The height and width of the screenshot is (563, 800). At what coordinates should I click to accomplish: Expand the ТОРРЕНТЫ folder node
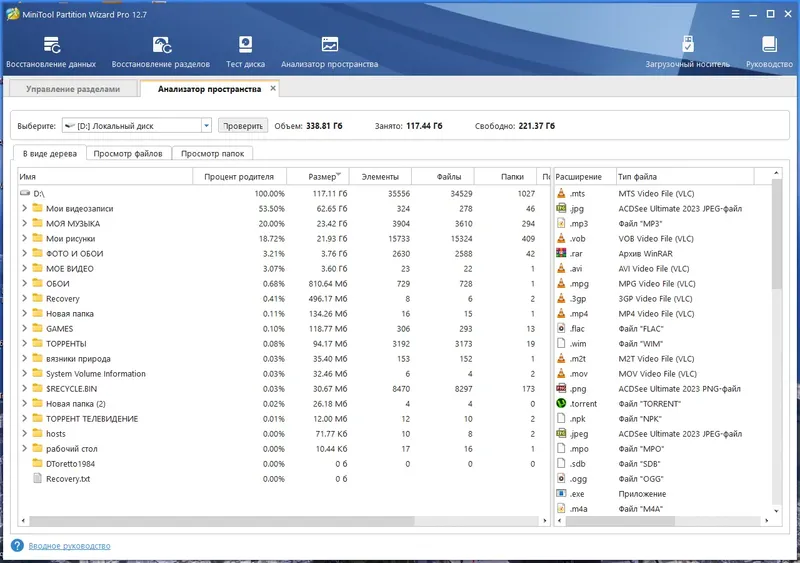click(x=24, y=344)
